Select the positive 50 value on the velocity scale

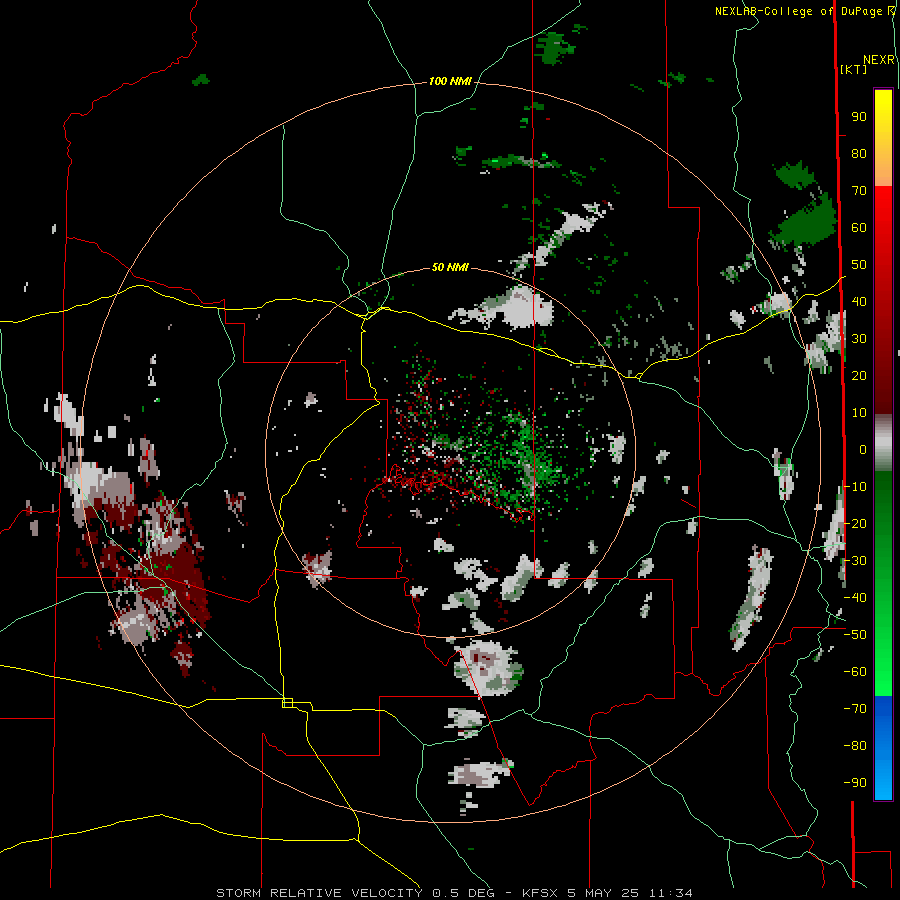point(859,265)
